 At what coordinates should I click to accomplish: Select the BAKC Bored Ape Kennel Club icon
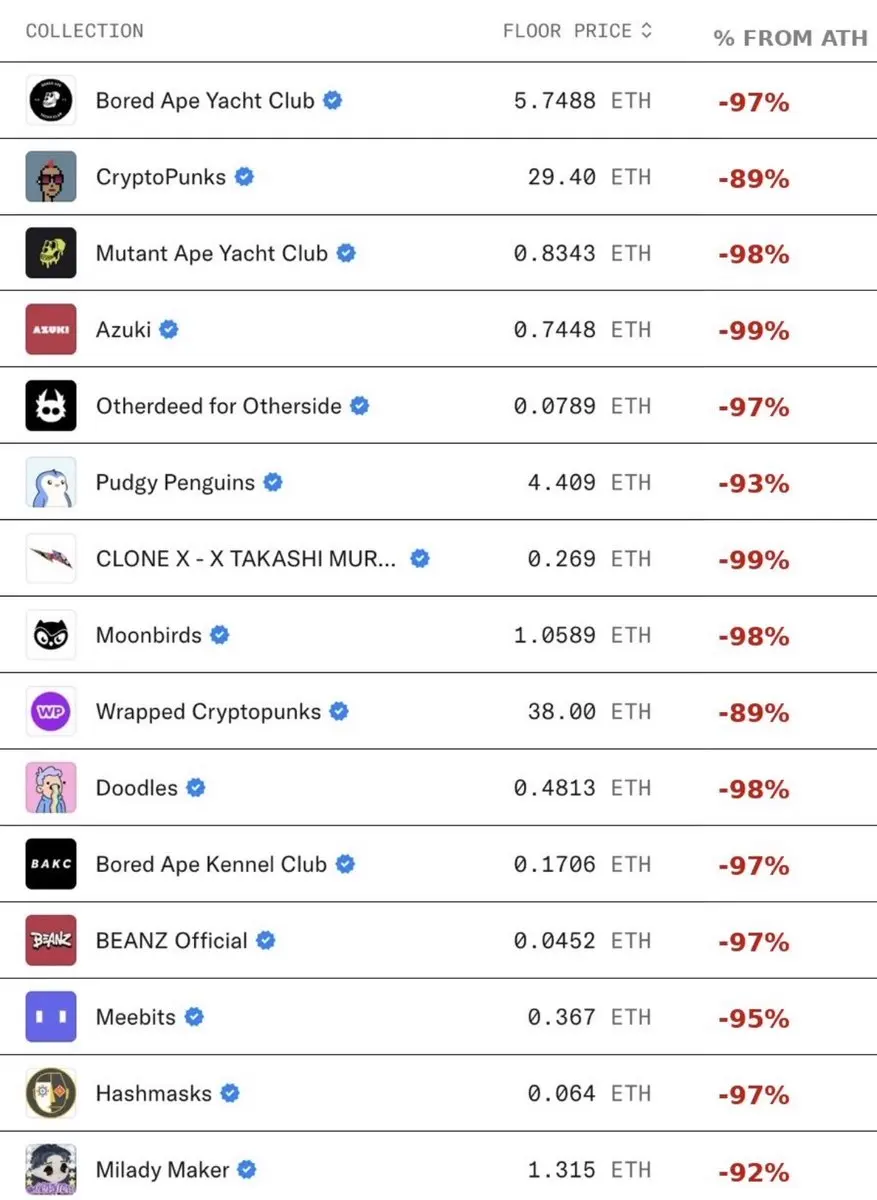50,864
